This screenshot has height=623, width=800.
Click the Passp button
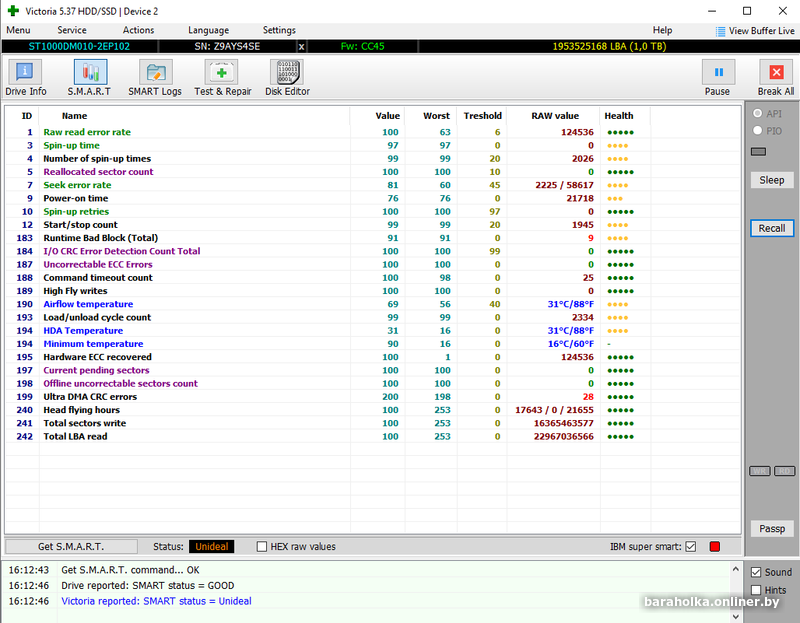(771, 529)
